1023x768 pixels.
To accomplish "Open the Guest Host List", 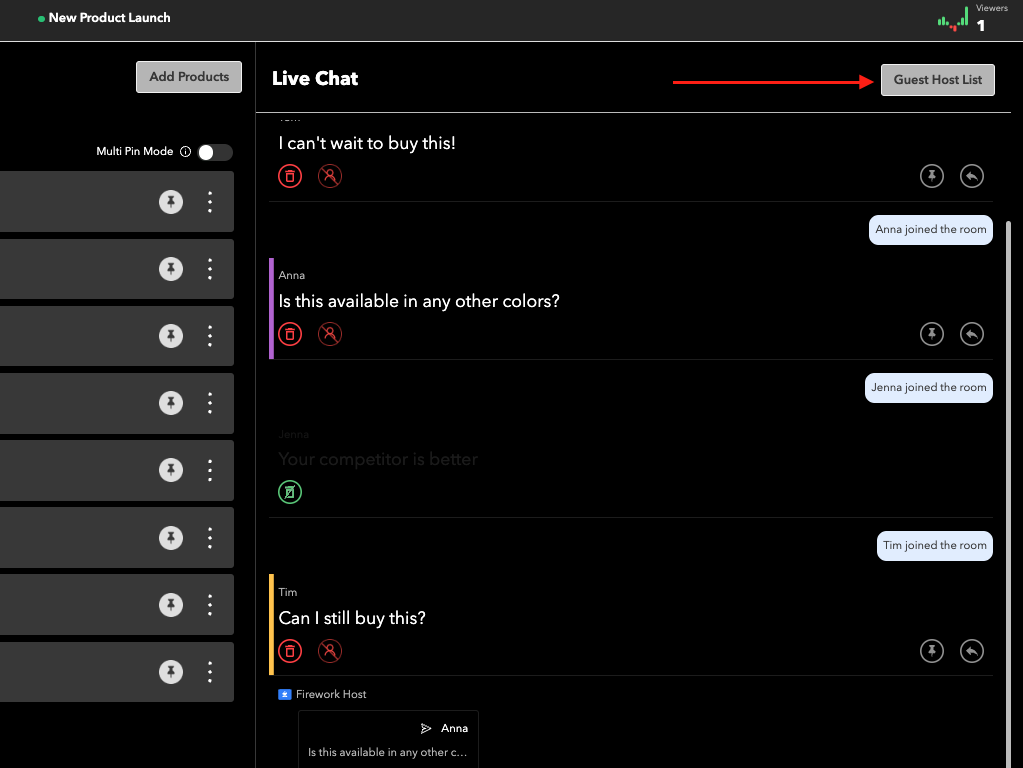I will (937, 79).
